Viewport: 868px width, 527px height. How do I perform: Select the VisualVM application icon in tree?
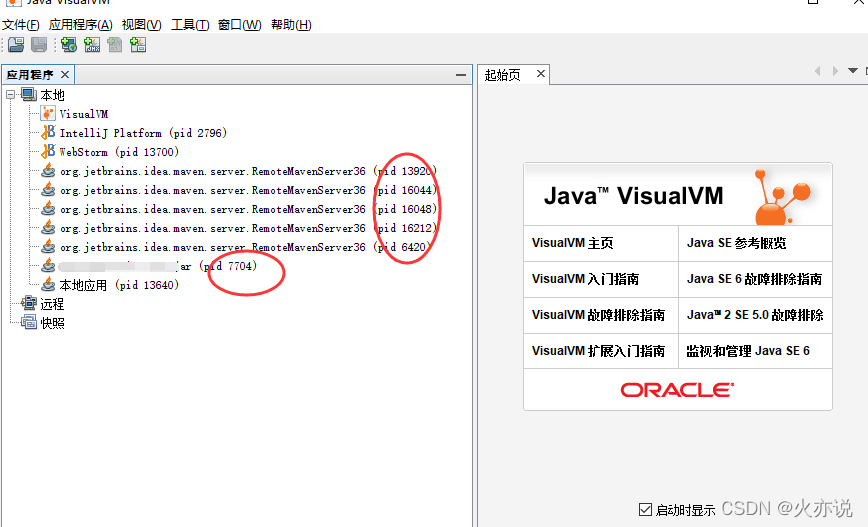pos(48,113)
